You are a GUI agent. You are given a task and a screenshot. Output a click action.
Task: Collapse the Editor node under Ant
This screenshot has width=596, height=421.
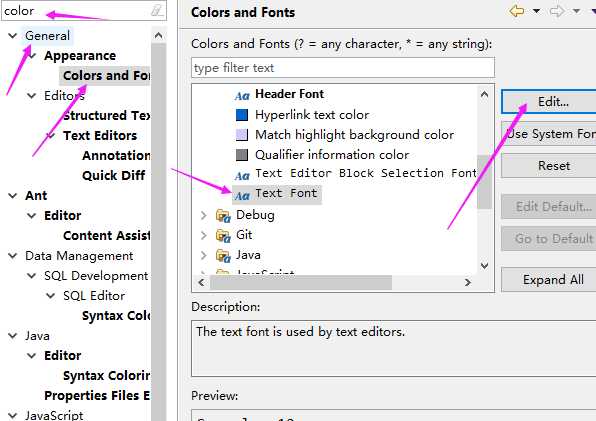coord(32,216)
